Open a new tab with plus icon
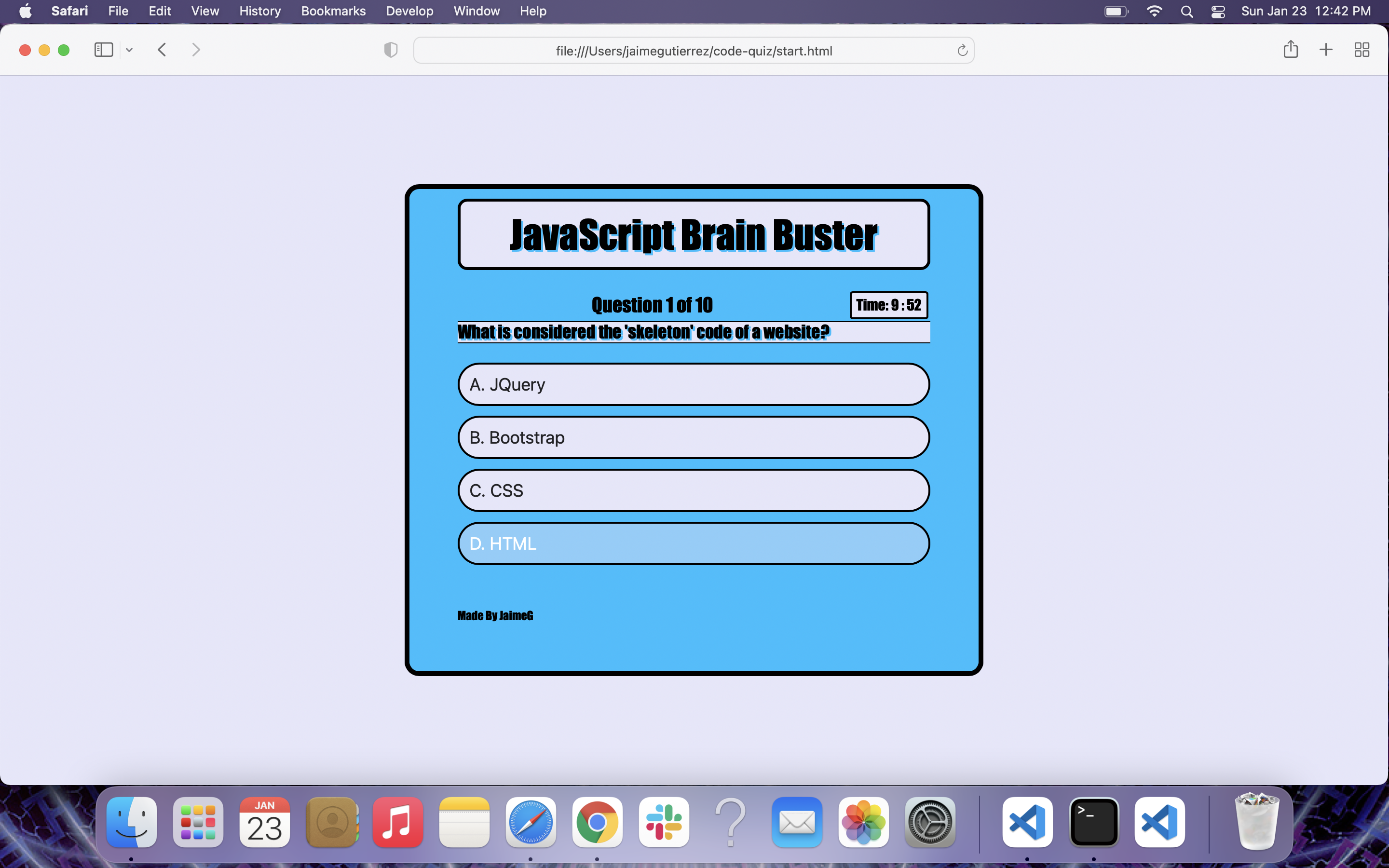 pos(1326,50)
